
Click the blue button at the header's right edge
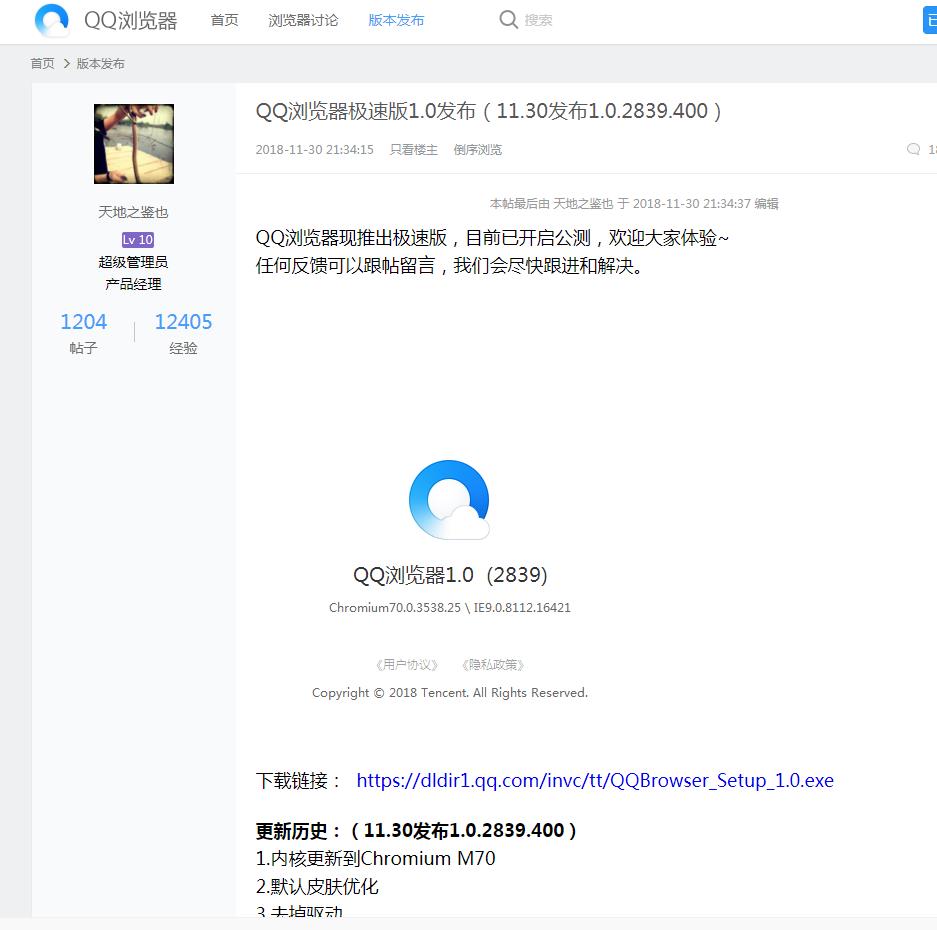pyautogui.click(x=930, y=20)
